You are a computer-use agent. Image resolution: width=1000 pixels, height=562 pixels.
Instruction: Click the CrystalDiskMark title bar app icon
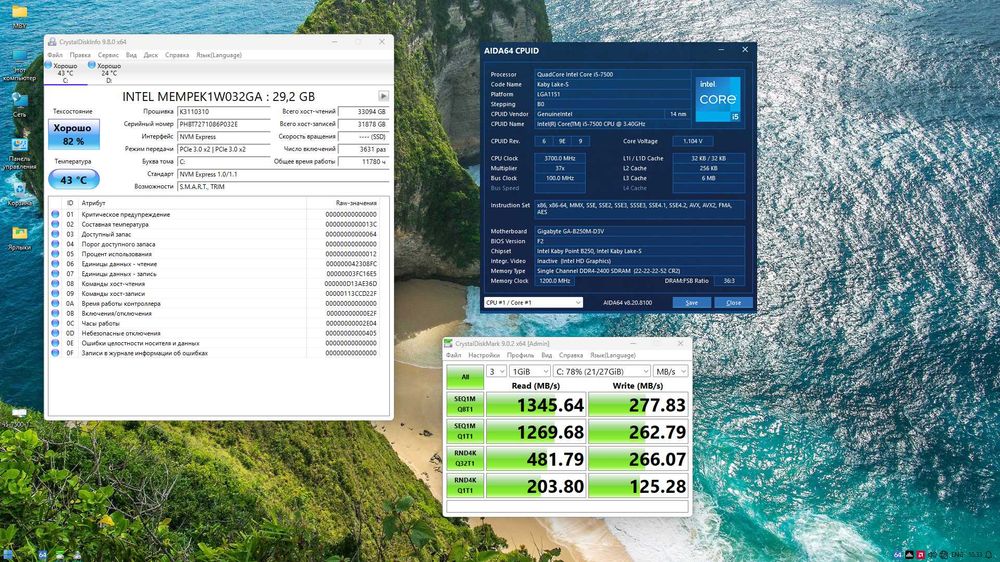point(448,343)
